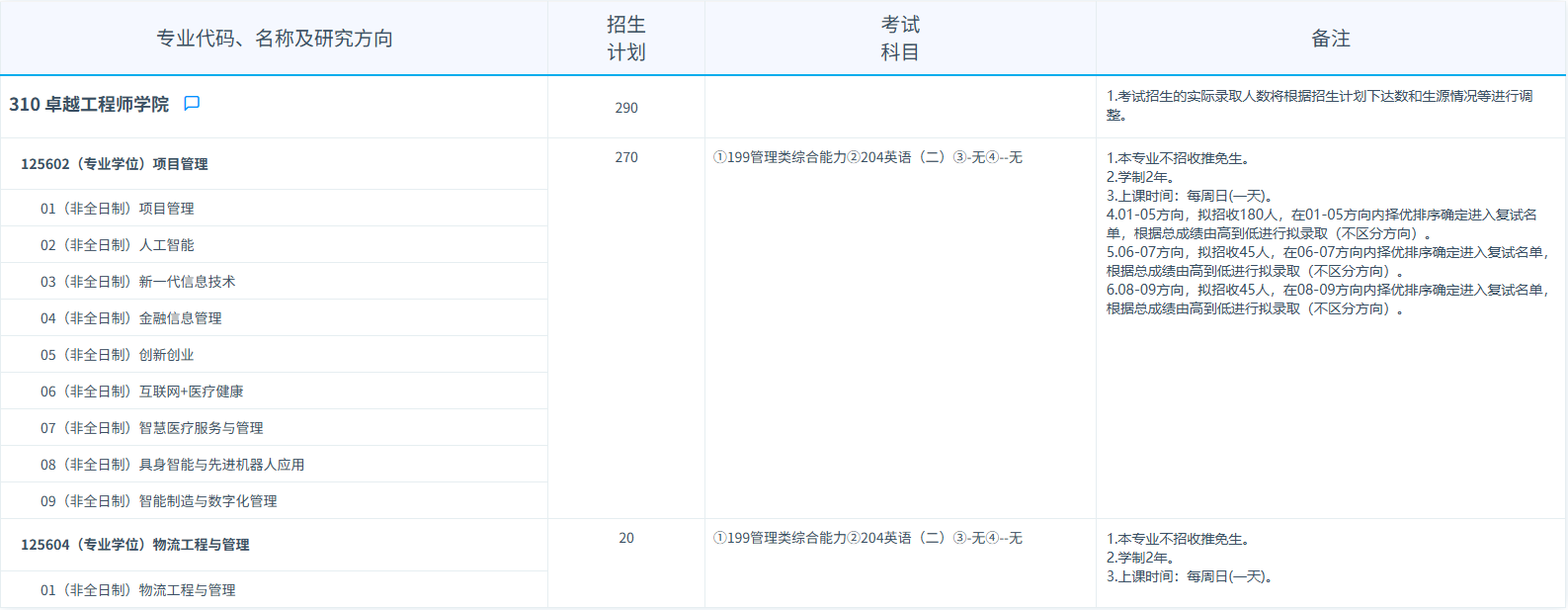This screenshot has width=1568, height=610.
Task: Pick direction 05 创新创业
Action: click(118, 355)
